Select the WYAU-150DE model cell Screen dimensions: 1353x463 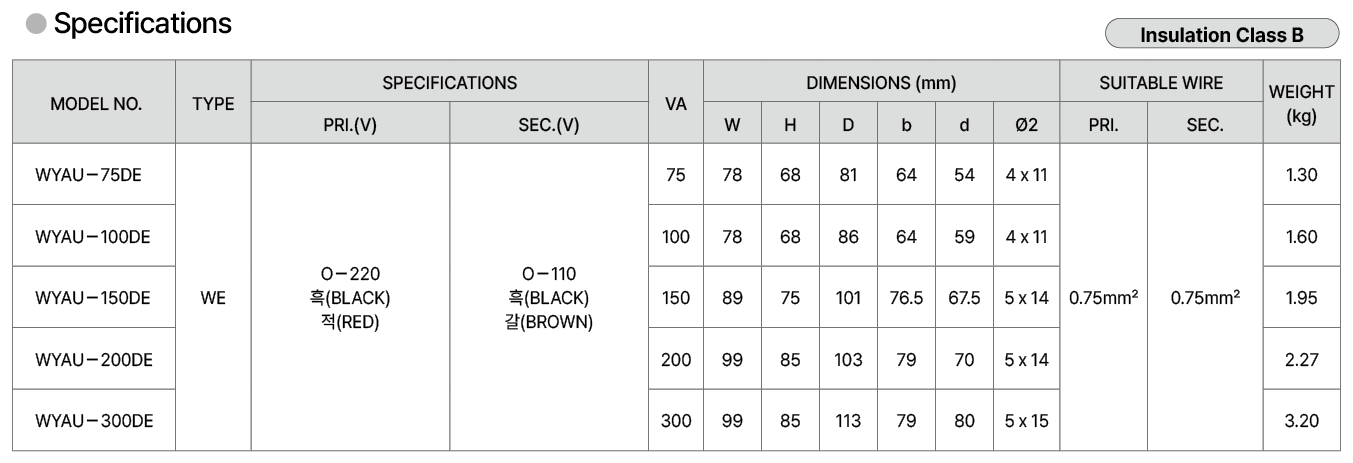(x=92, y=298)
